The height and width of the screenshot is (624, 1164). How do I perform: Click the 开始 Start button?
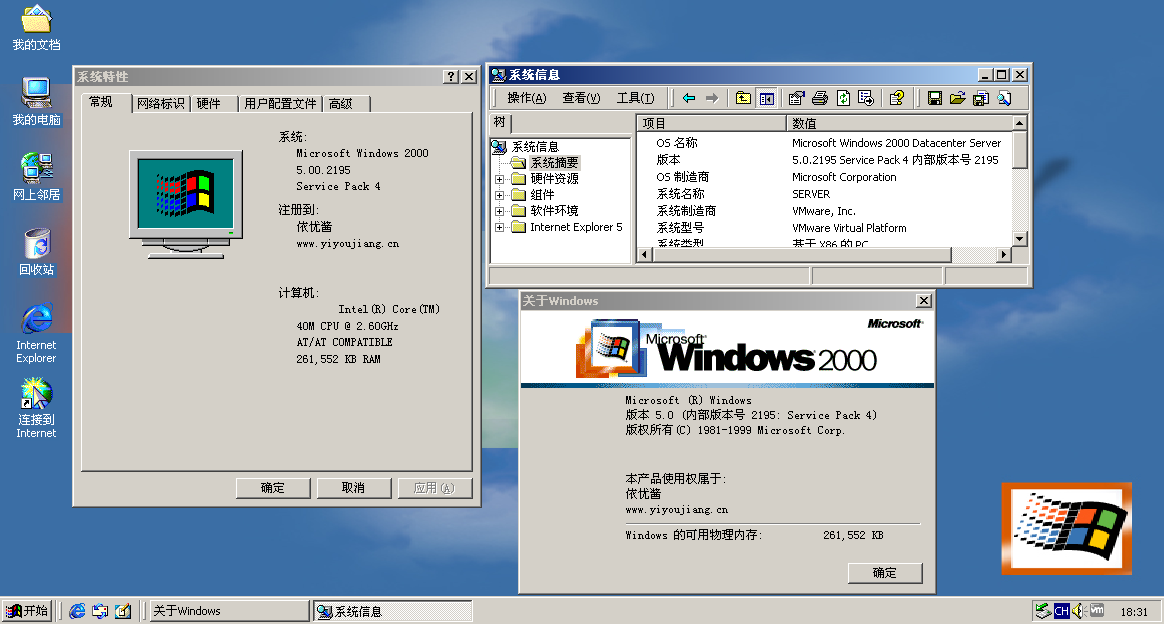tap(27, 611)
